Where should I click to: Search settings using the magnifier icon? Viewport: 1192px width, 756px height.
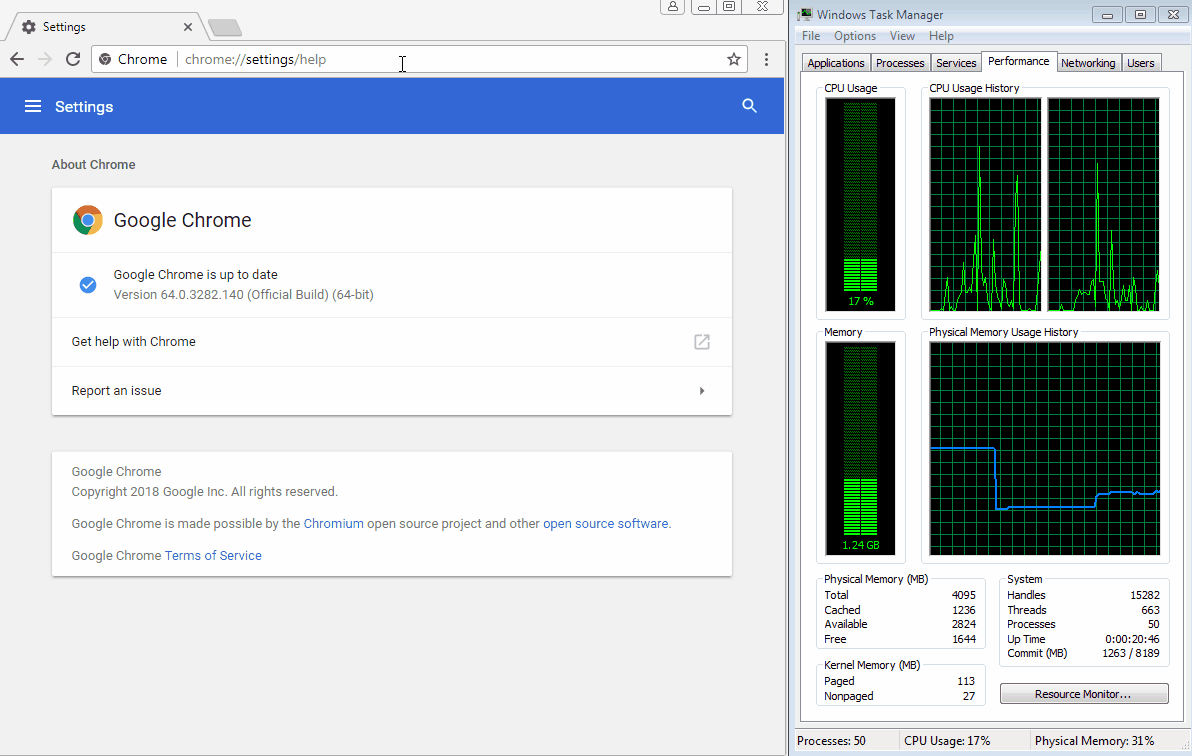(750, 106)
